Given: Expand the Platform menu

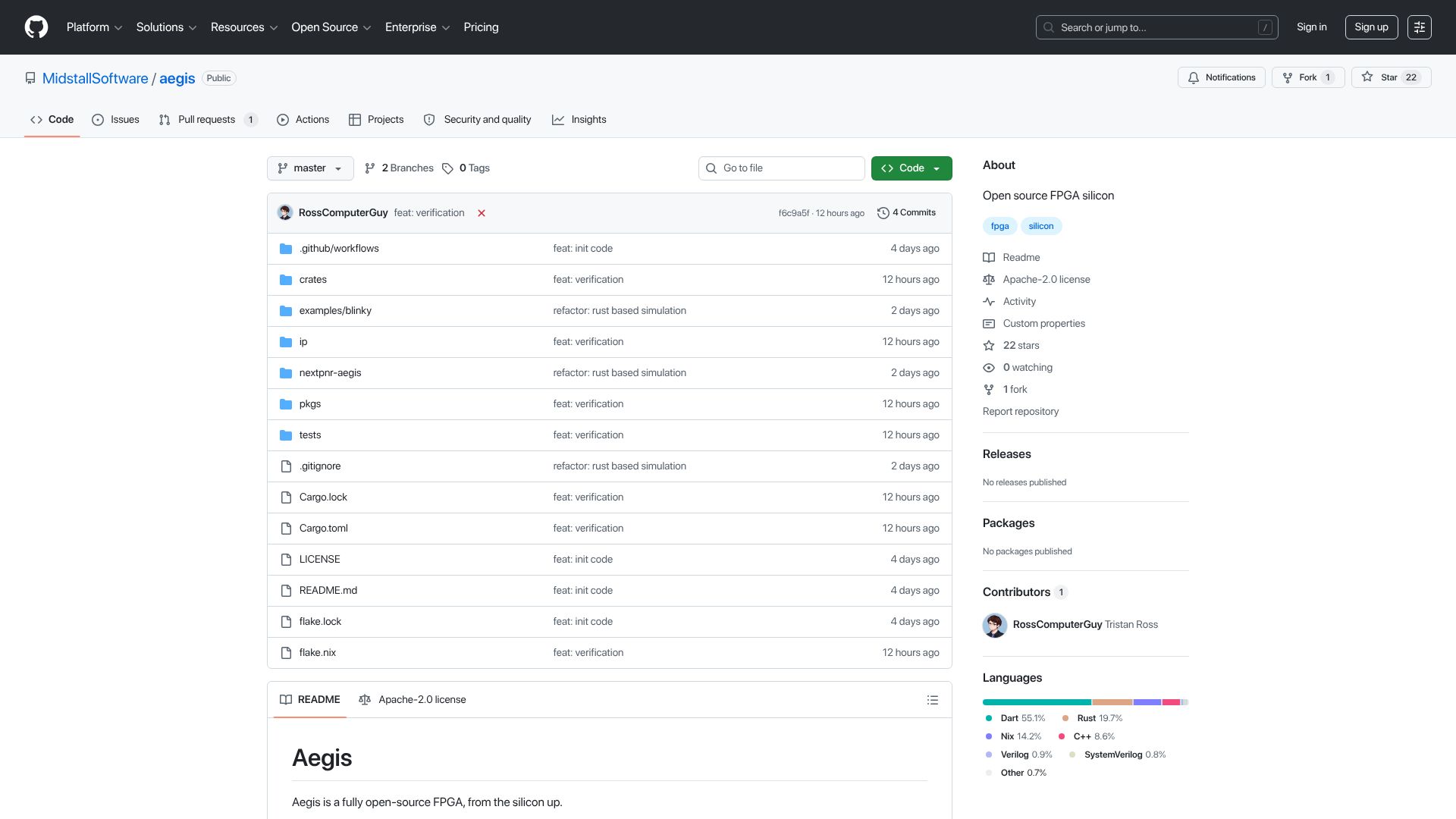Looking at the screenshot, I should point(94,27).
